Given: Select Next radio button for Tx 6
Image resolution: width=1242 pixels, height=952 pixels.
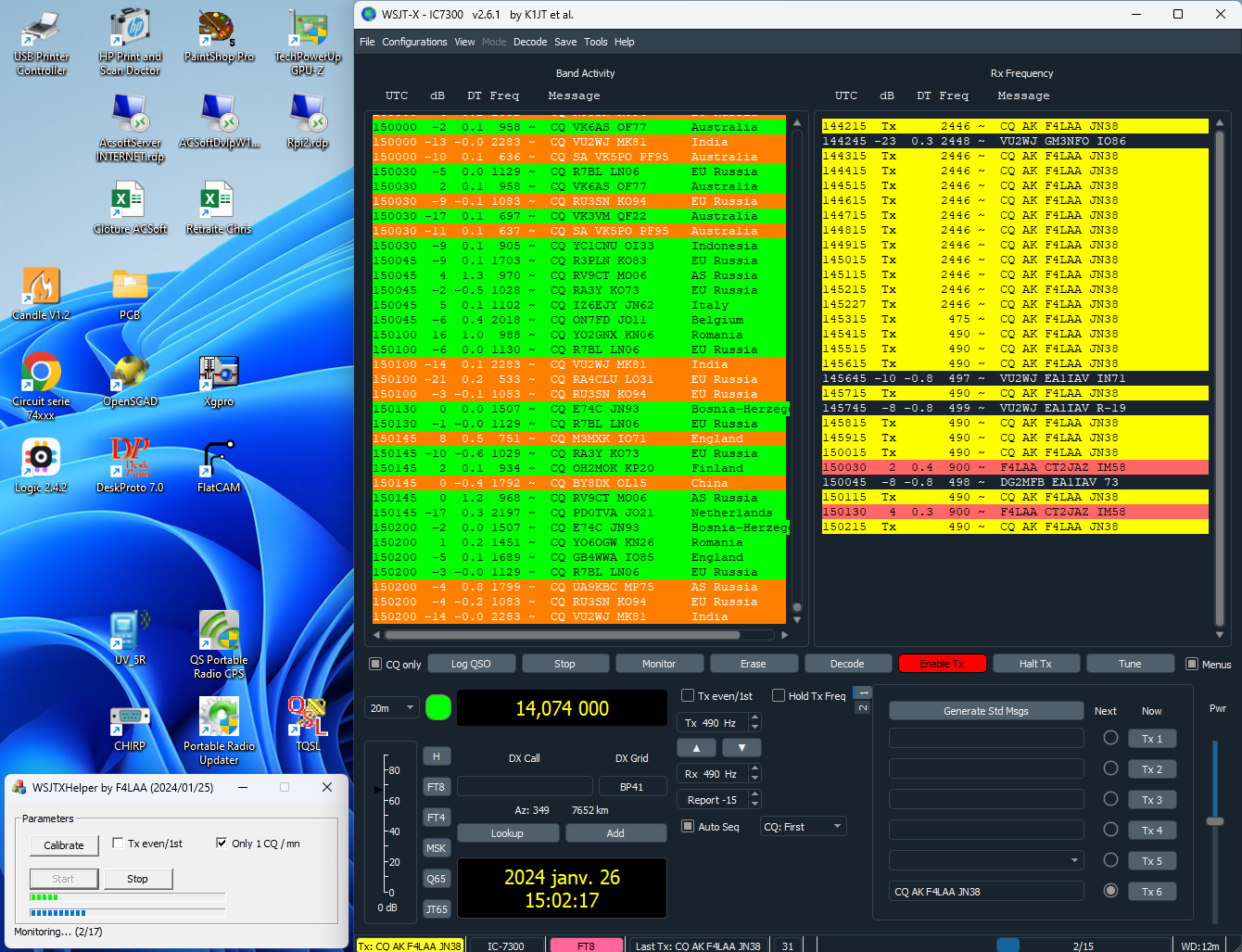Looking at the screenshot, I should [1110, 890].
